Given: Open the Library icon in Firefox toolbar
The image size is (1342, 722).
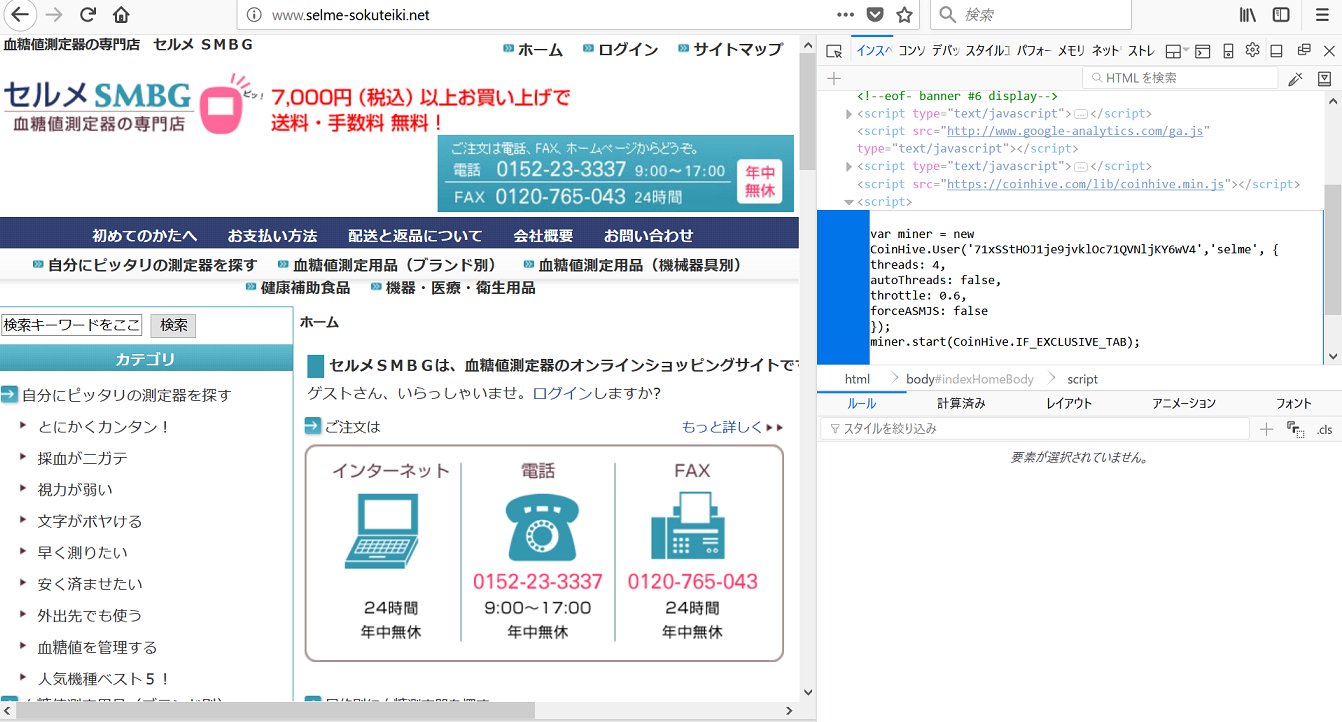Looking at the screenshot, I should pos(1248,15).
